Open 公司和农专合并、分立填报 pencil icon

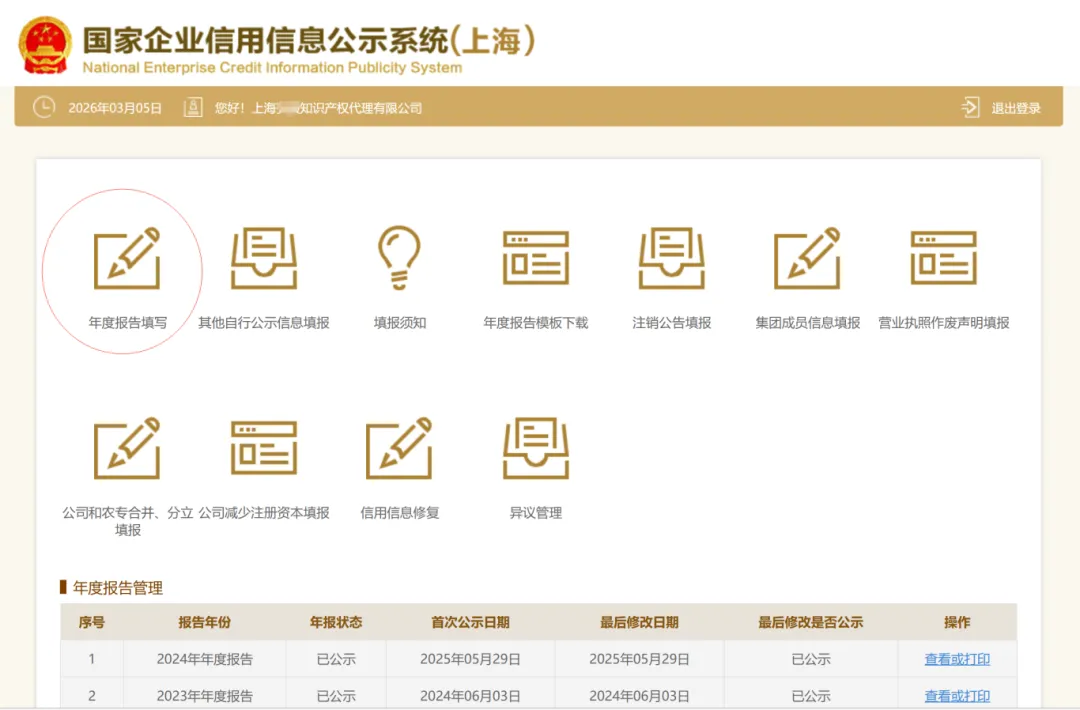pyautogui.click(x=127, y=448)
